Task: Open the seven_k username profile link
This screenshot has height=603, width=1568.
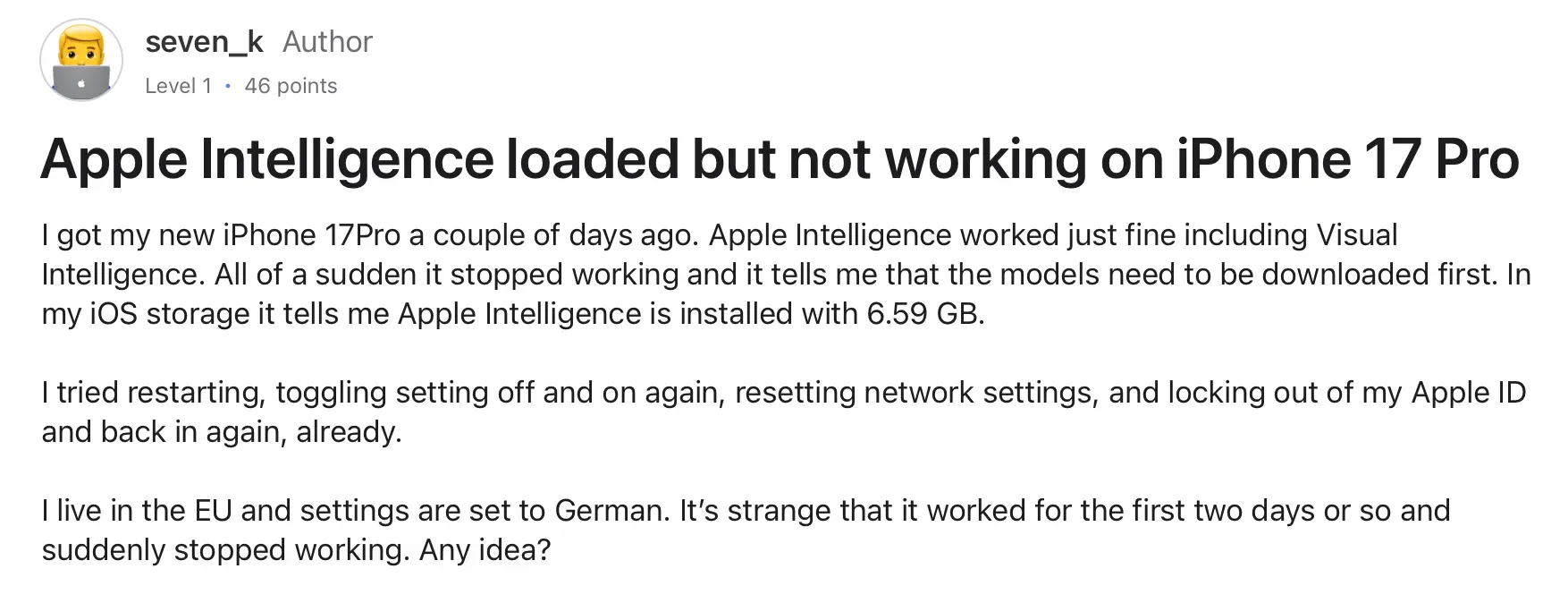Action: pos(205,41)
